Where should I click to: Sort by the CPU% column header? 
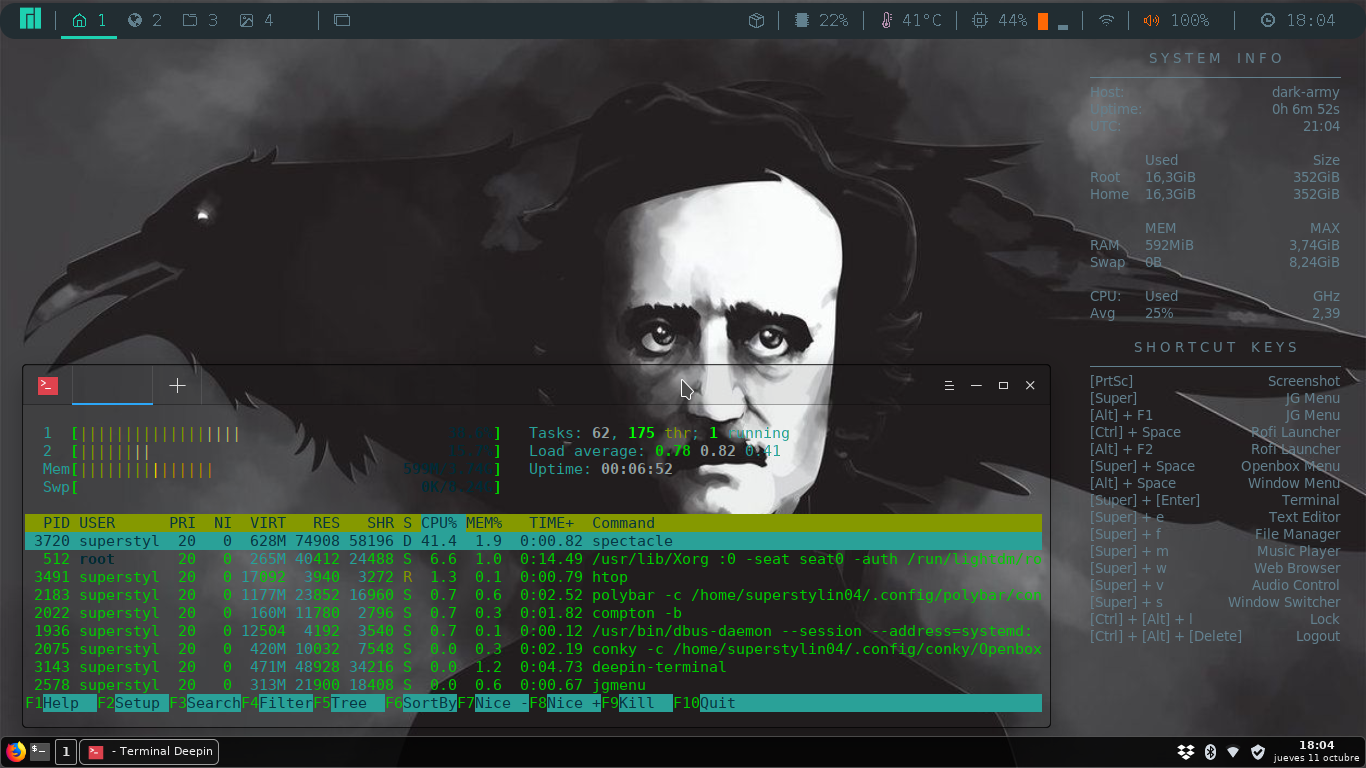(439, 523)
